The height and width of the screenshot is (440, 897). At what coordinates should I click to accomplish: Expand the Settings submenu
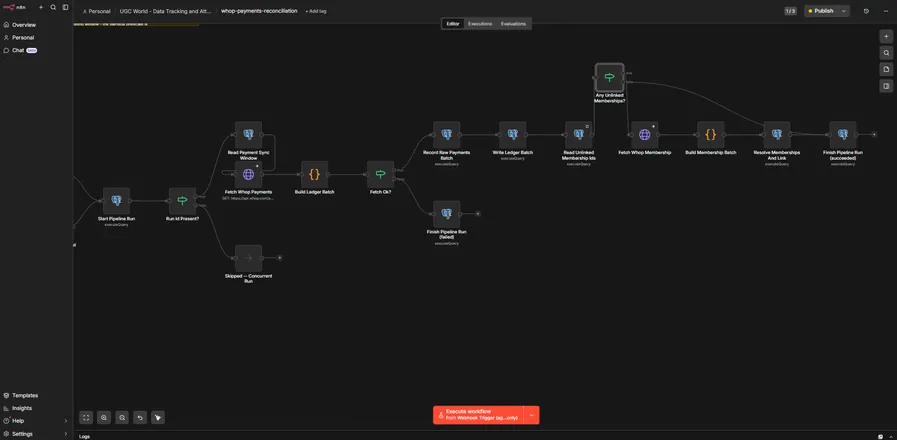pos(66,434)
